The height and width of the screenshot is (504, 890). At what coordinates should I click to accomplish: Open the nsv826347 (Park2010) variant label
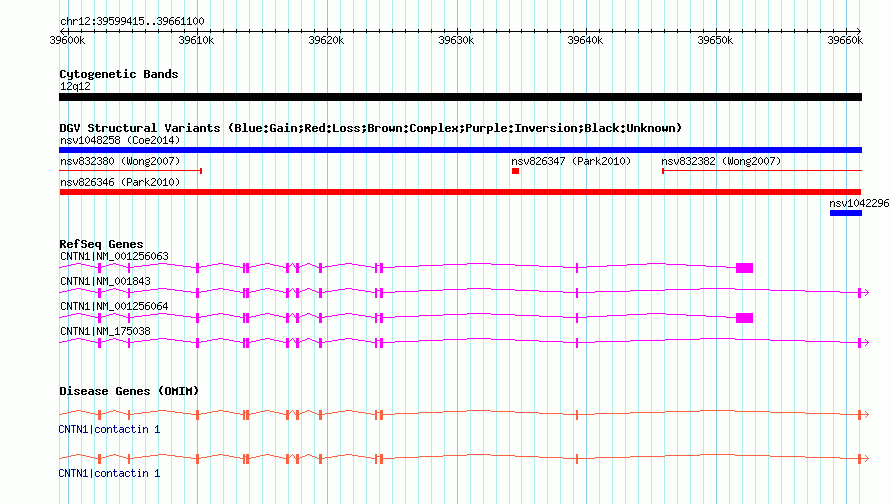point(571,161)
